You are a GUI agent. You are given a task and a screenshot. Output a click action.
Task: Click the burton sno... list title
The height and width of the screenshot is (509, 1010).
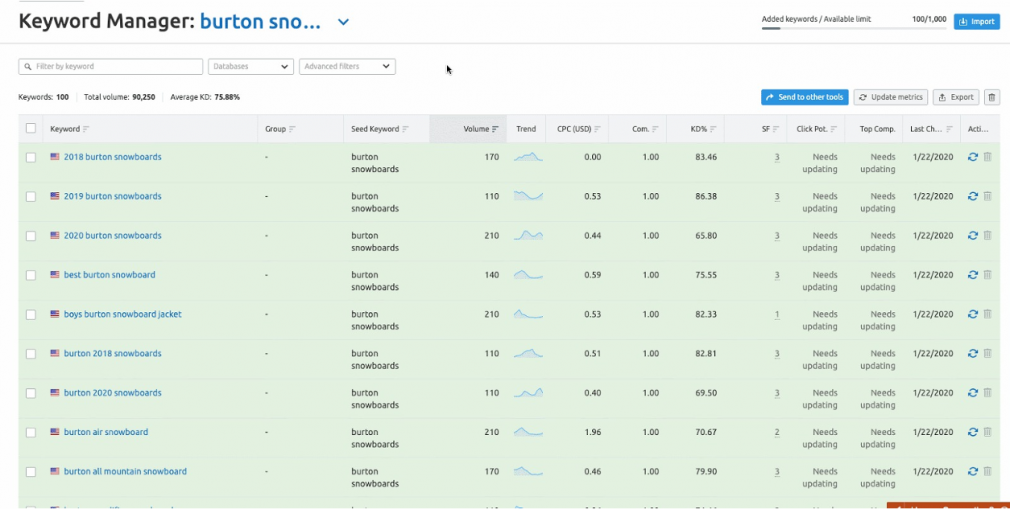tap(260, 22)
